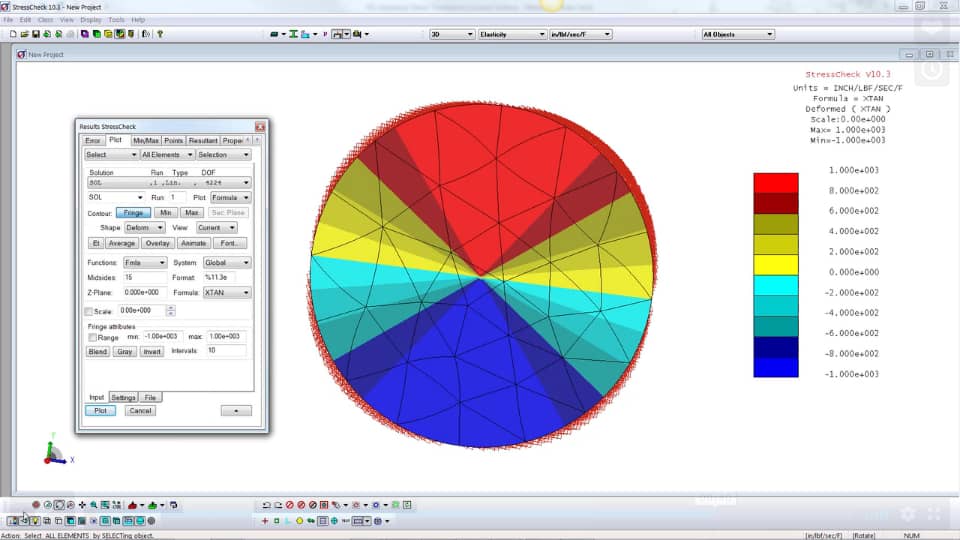Click the Plot button
The width and height of the screenshot is (960, 540).
[x=100, y=411]
